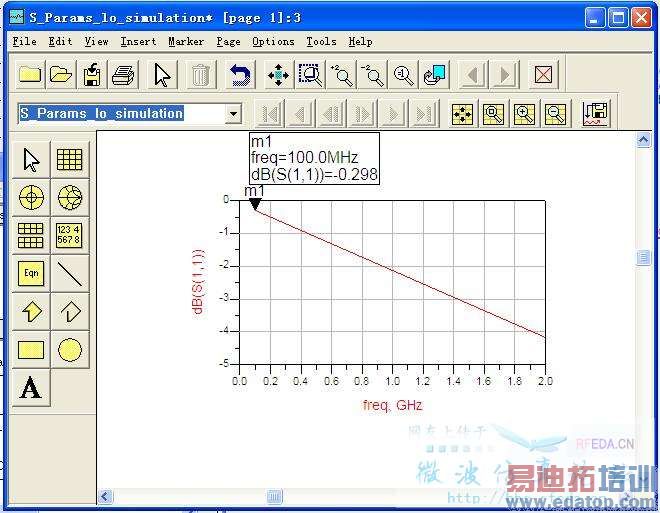Select the text tool marked A
The height and width of the screenshot is (513, 660).
[31, 388]
